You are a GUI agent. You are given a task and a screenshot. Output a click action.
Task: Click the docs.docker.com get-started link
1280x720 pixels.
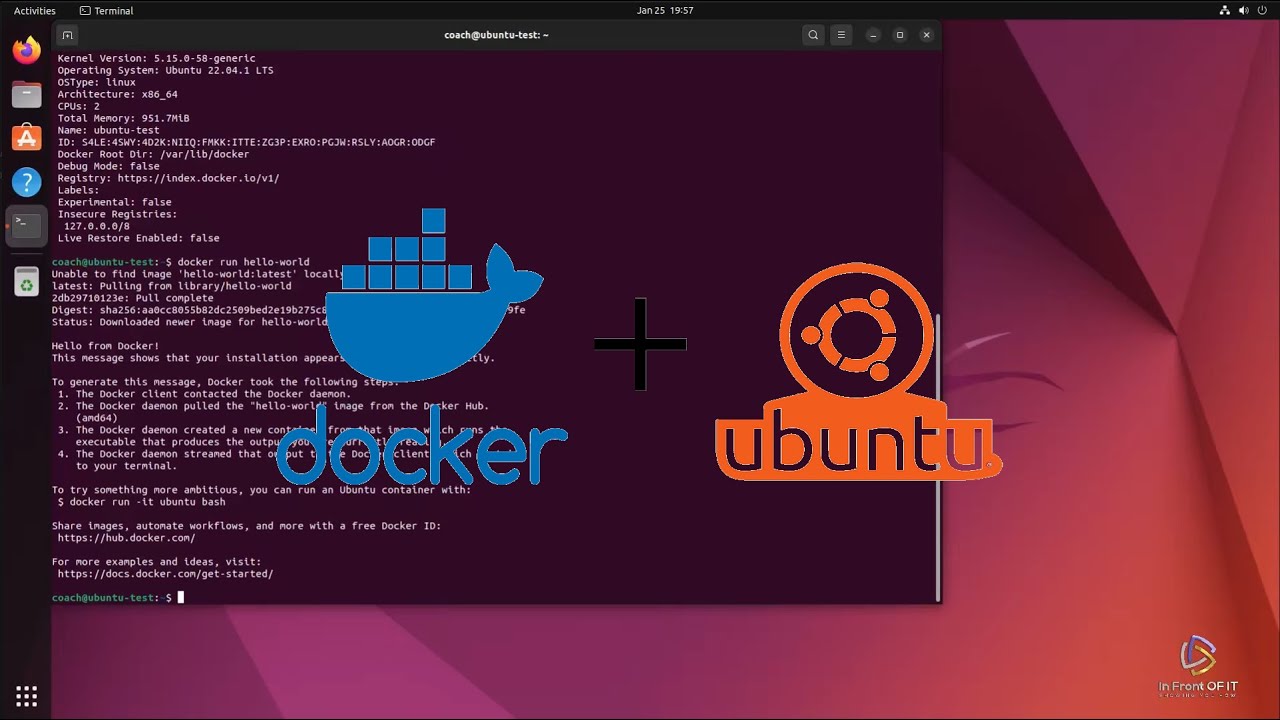167,573
